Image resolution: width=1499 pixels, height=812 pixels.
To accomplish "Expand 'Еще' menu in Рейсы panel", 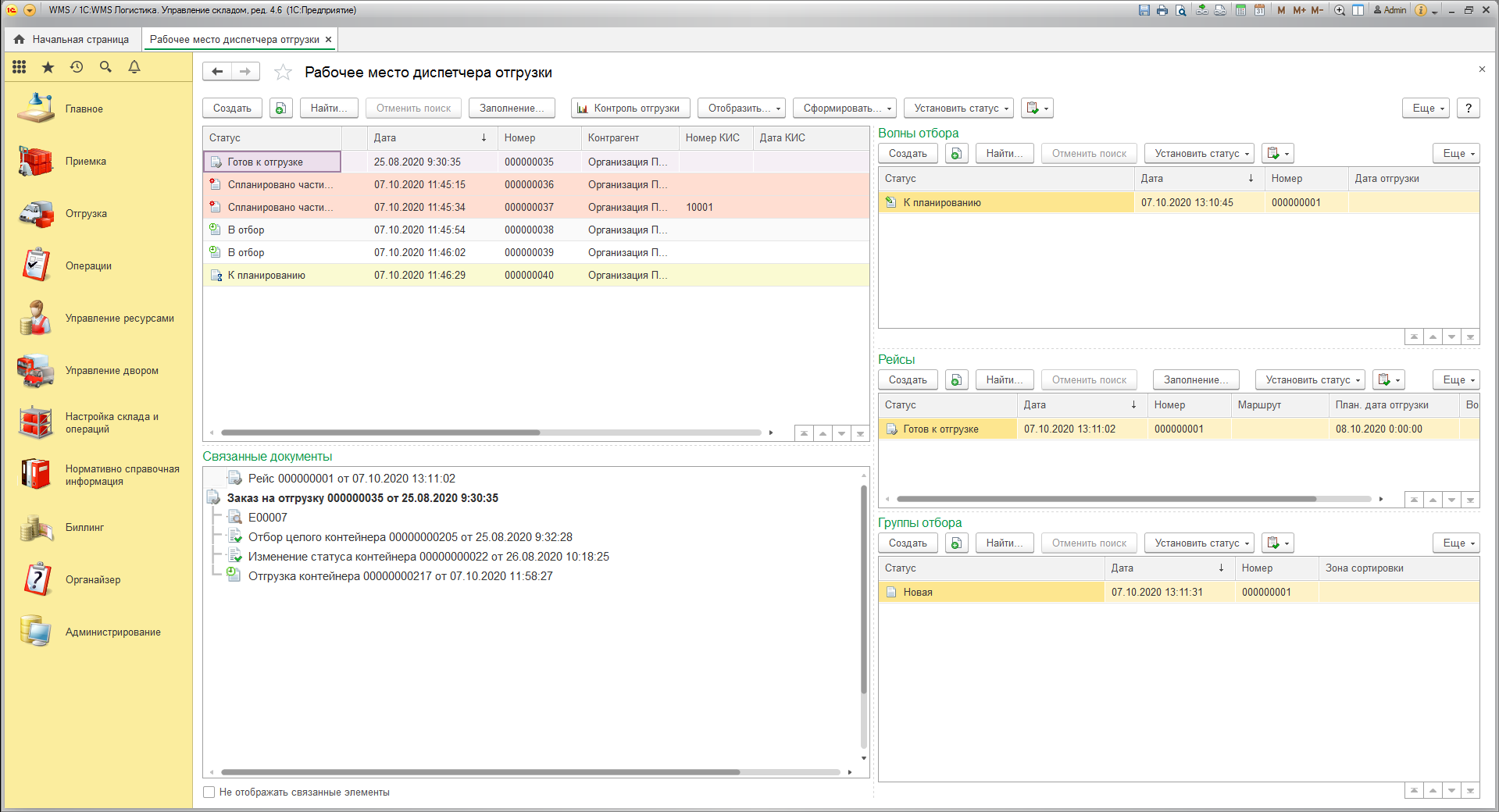I will [x=1456, y=380].
